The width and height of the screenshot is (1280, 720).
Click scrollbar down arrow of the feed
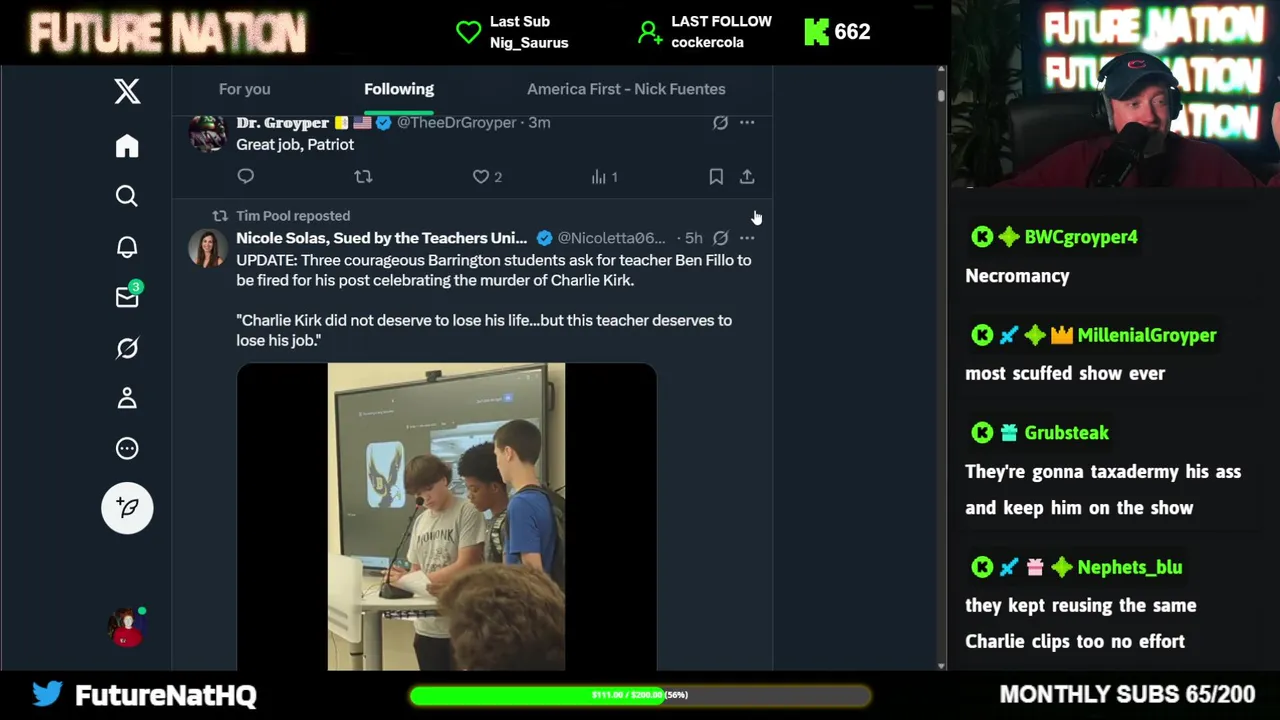tap(941, 664)
